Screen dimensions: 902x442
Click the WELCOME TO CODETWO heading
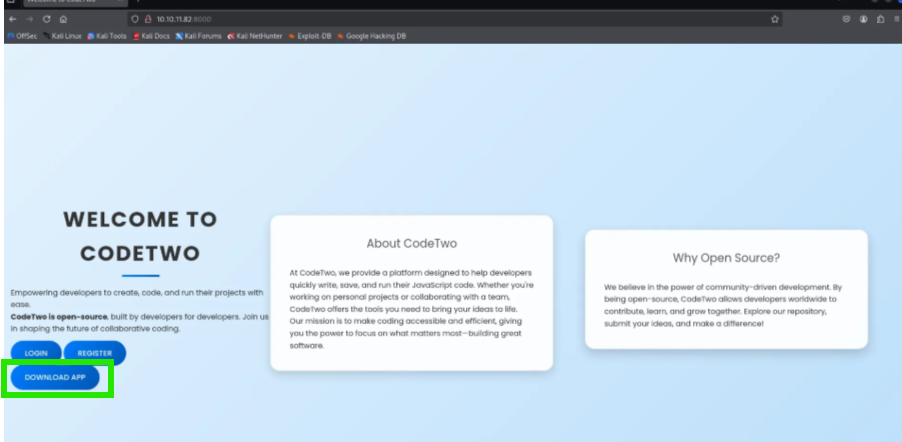[x=140, y=236]
